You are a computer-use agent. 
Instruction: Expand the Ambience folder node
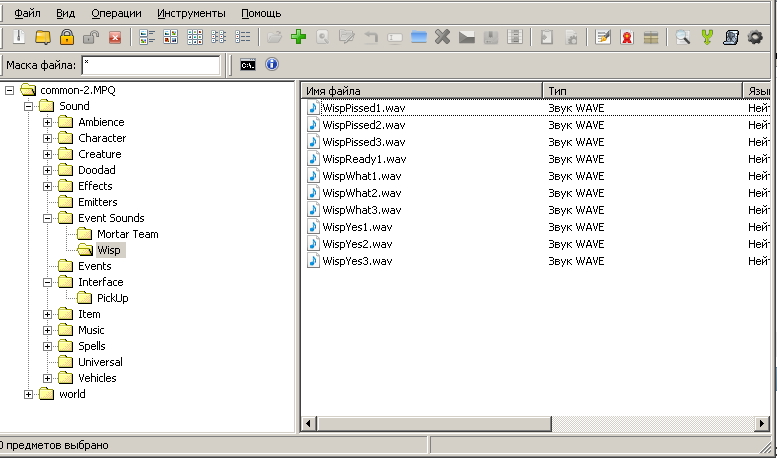[47, 122]
